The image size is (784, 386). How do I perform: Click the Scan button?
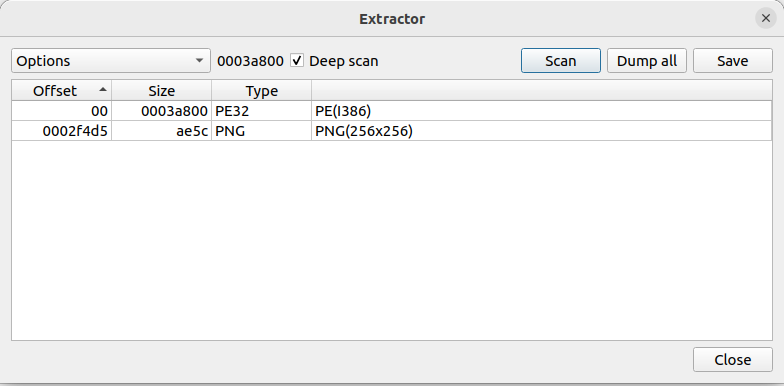click(560, 61)
